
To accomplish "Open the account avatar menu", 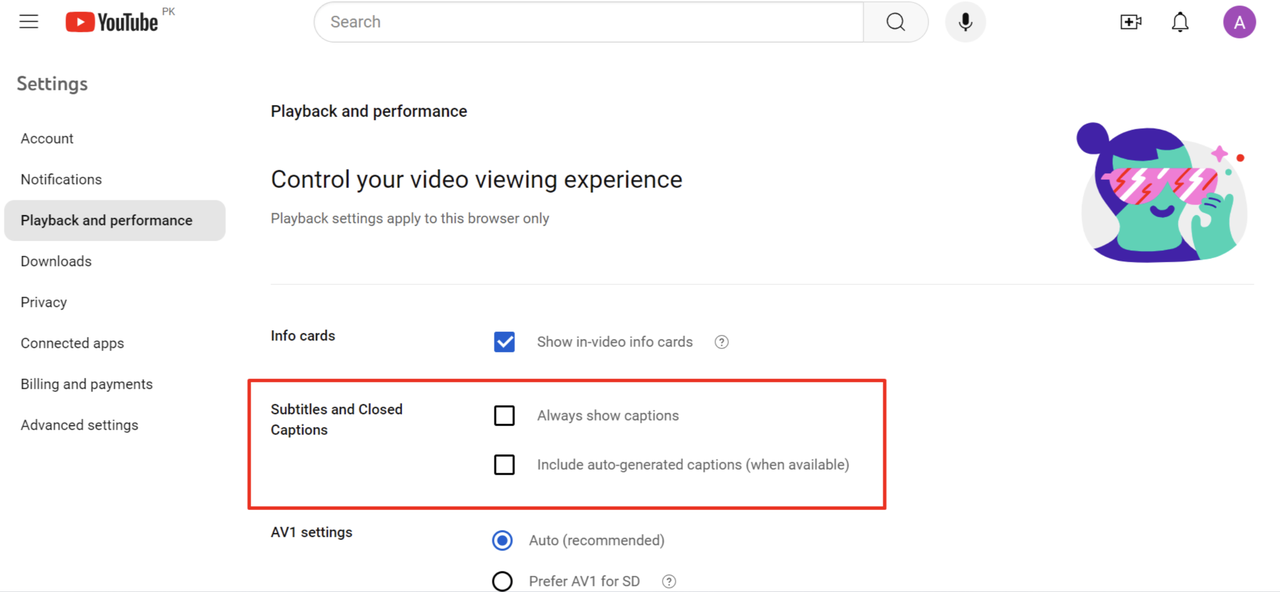I will pyautogui.click(x=1239, y=22).
